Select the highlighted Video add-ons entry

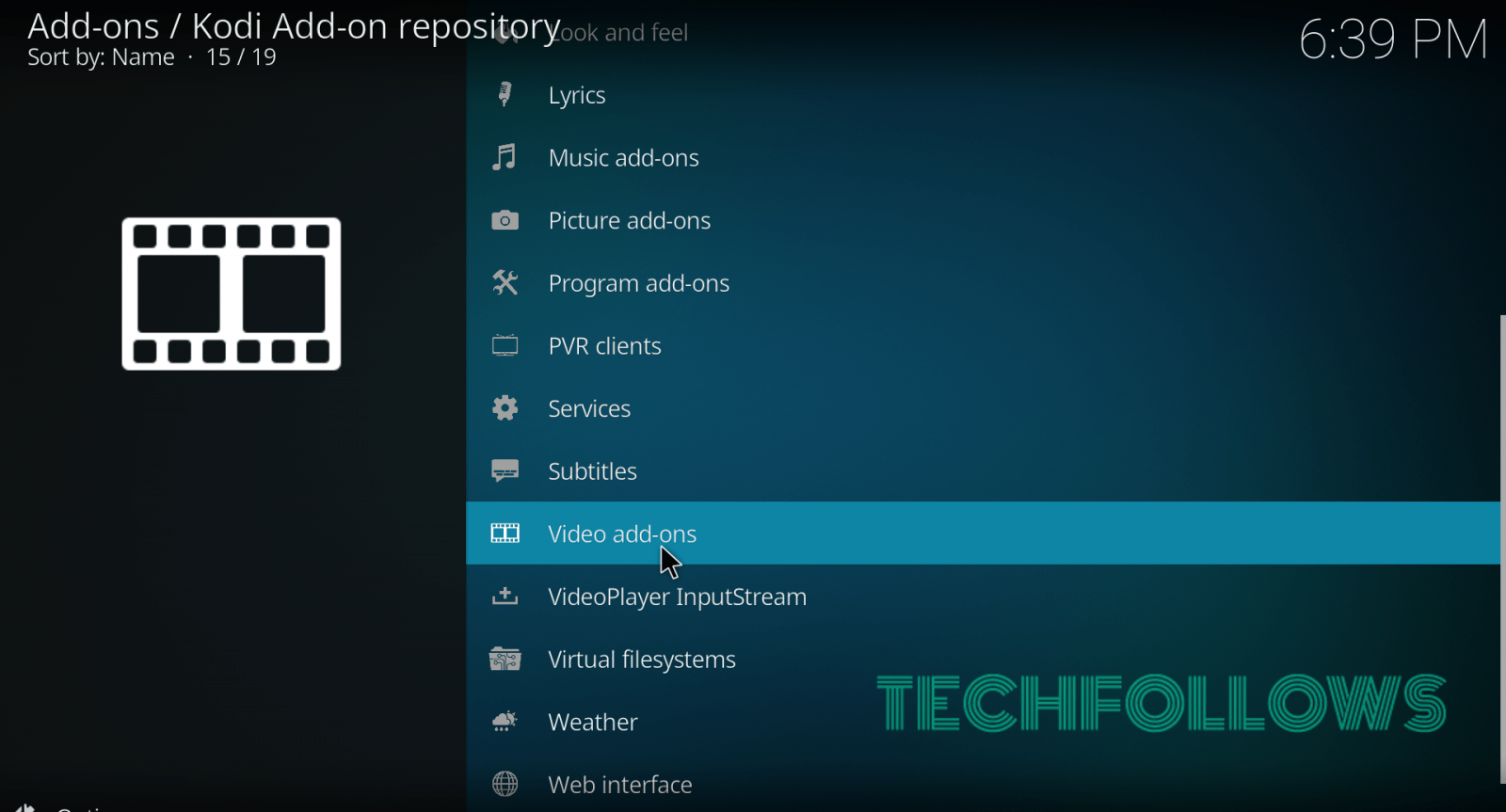pos(983,533)
